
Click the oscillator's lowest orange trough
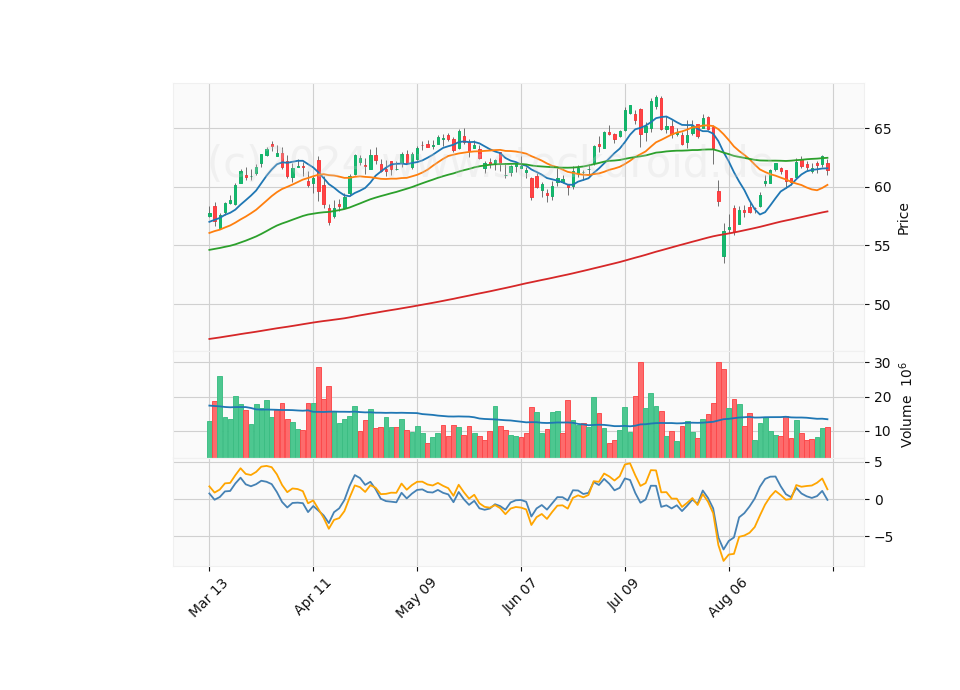coord(724,560)
